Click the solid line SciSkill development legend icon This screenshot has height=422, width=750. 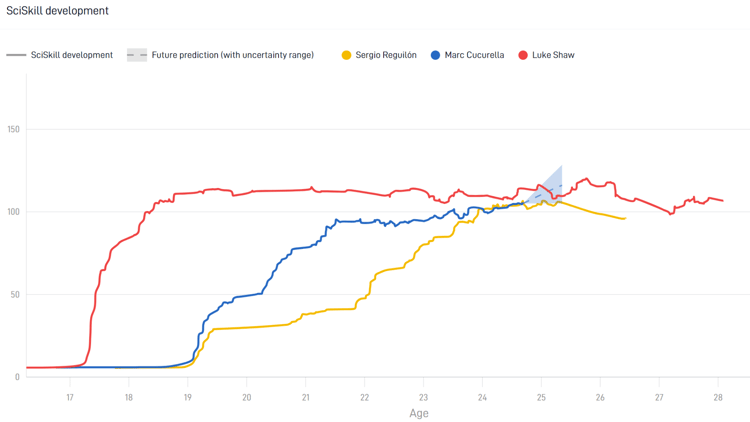[16, 55]
